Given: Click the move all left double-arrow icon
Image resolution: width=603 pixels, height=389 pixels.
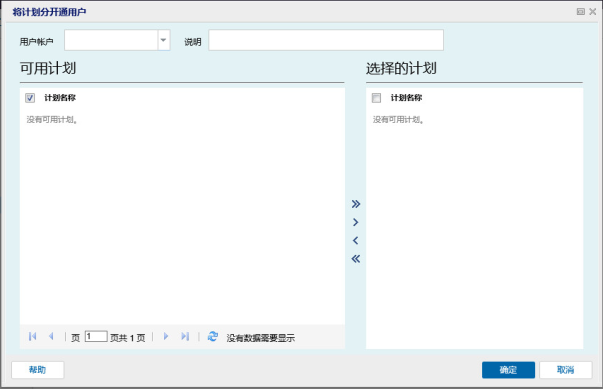Looking at the screenshot, I should click(356, 259).
